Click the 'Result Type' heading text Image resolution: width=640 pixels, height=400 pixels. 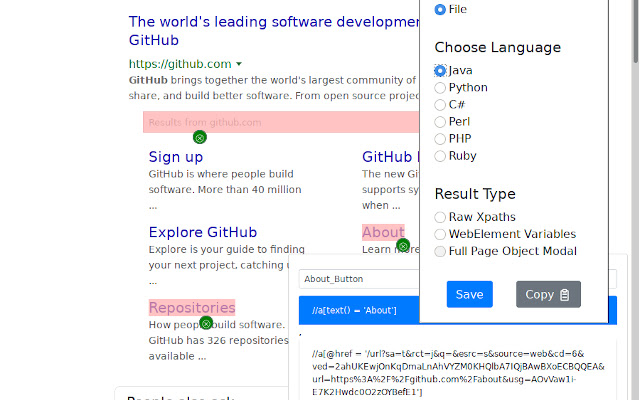pyautogui.click(x=475, y=194)
